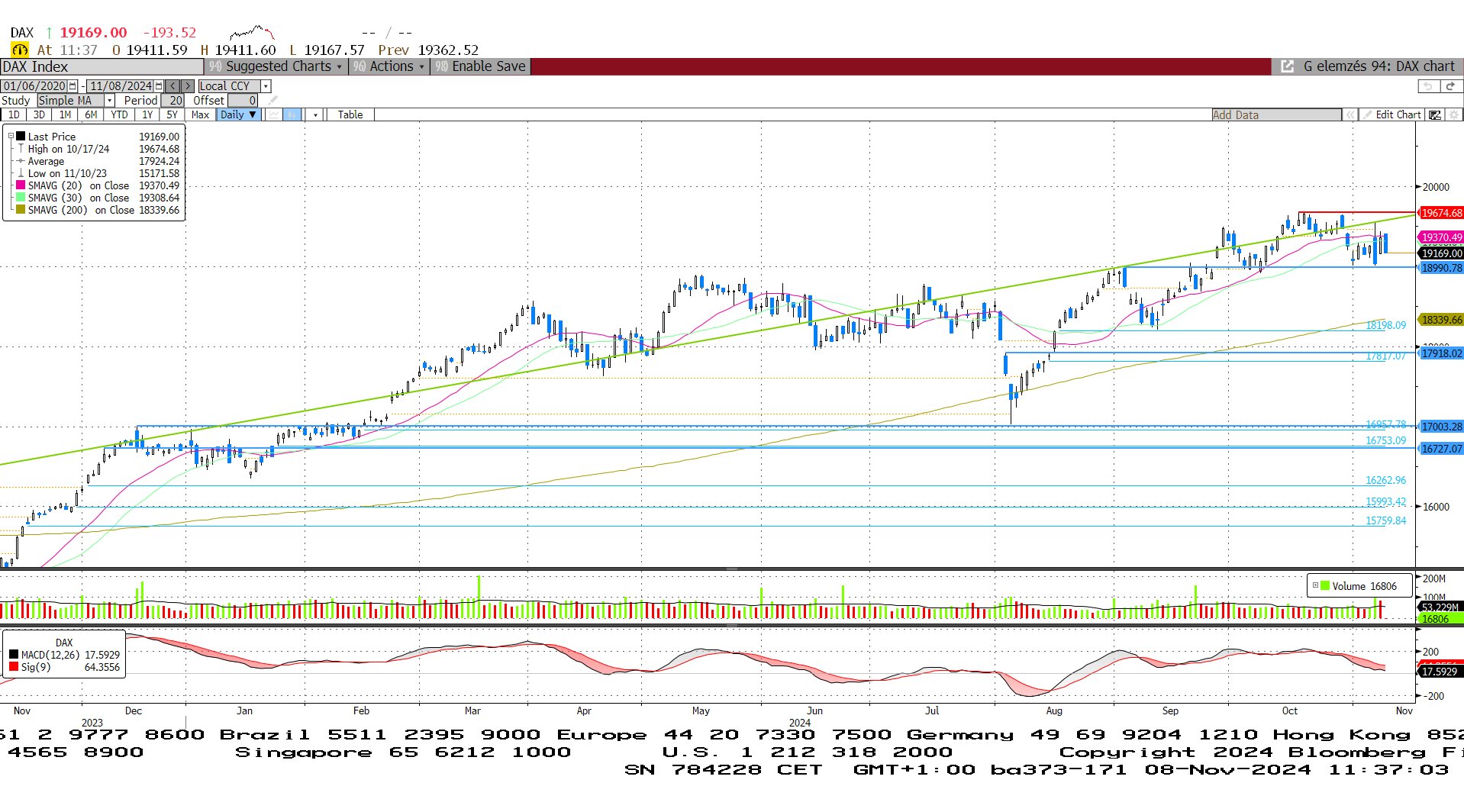Click the 17918.02 axis price label
1464x812 pixels.
pos(1441,353)
